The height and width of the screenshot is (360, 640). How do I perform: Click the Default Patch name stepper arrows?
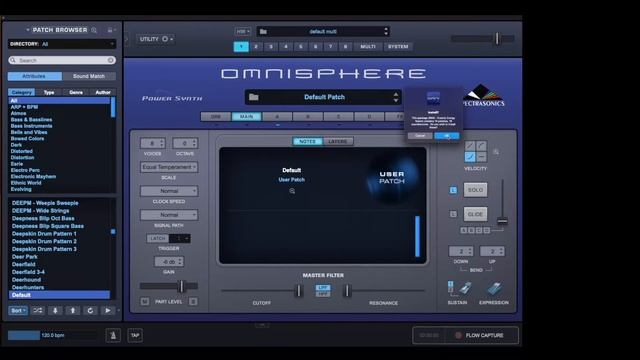pyautogui.click(x=396, y=97)
